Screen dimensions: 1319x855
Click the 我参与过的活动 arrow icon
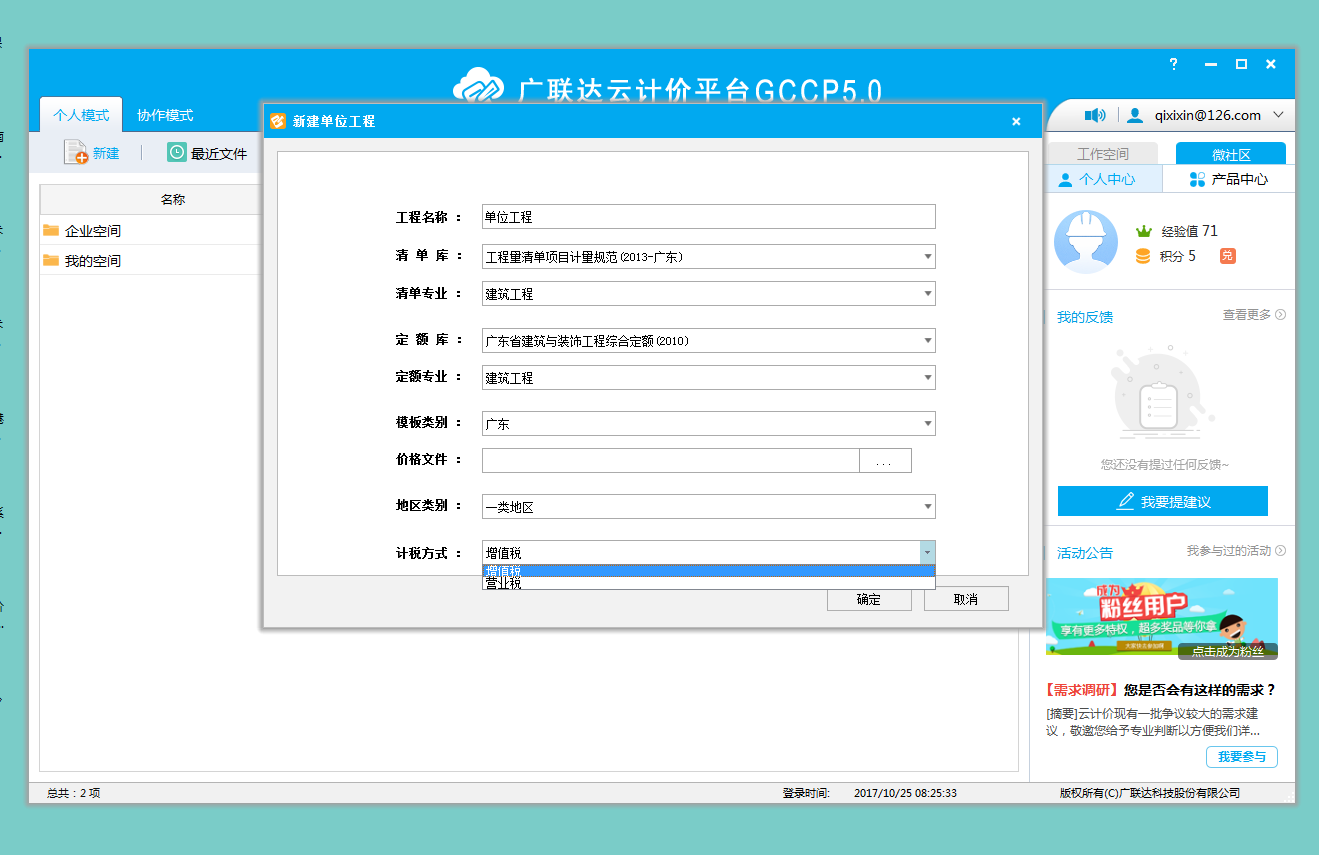coord(1280,551)
